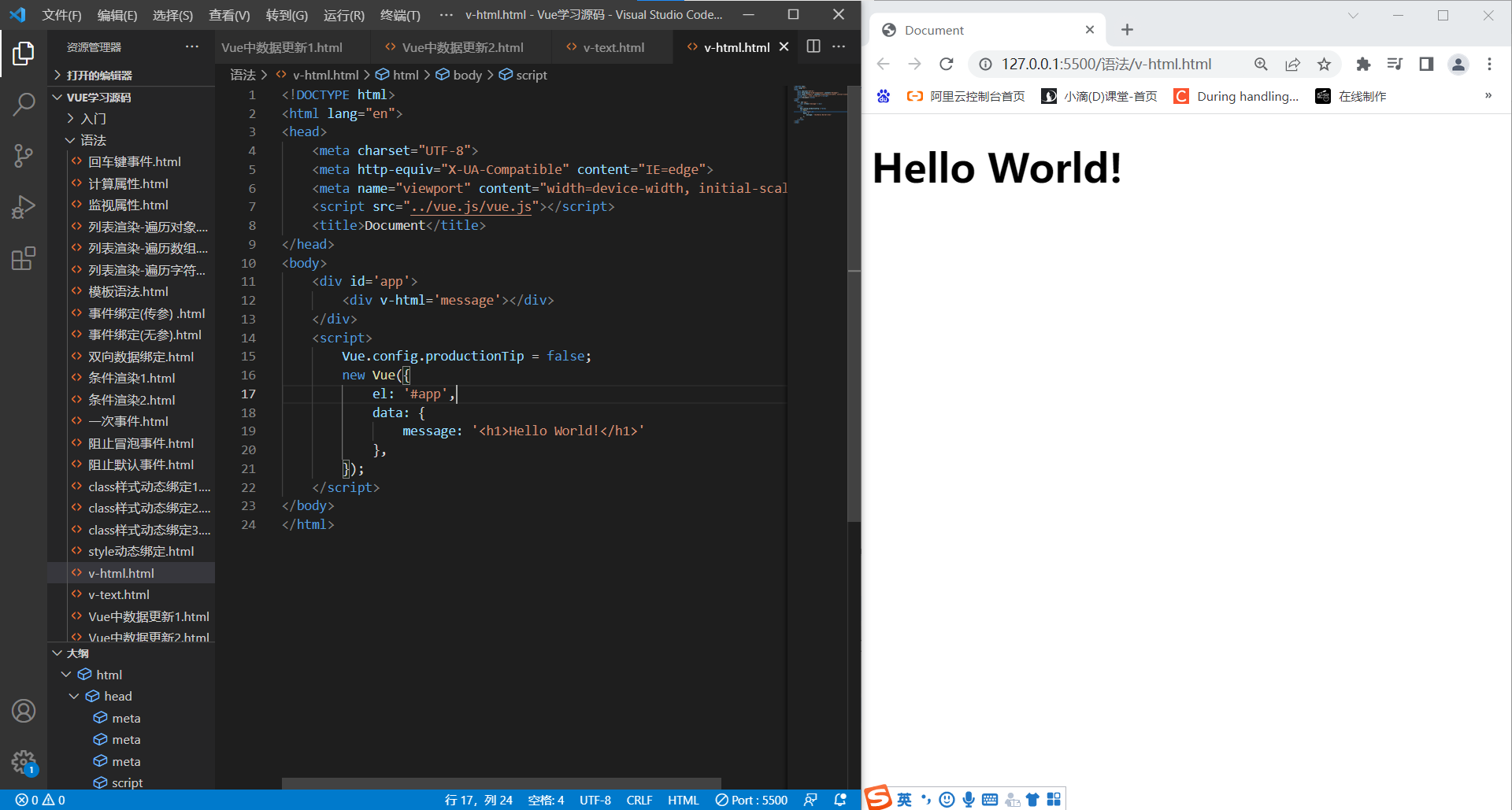The height and width of the screenshot is (810, 1512).
Task: Open the Extensions view
Action: pos(24,258)
